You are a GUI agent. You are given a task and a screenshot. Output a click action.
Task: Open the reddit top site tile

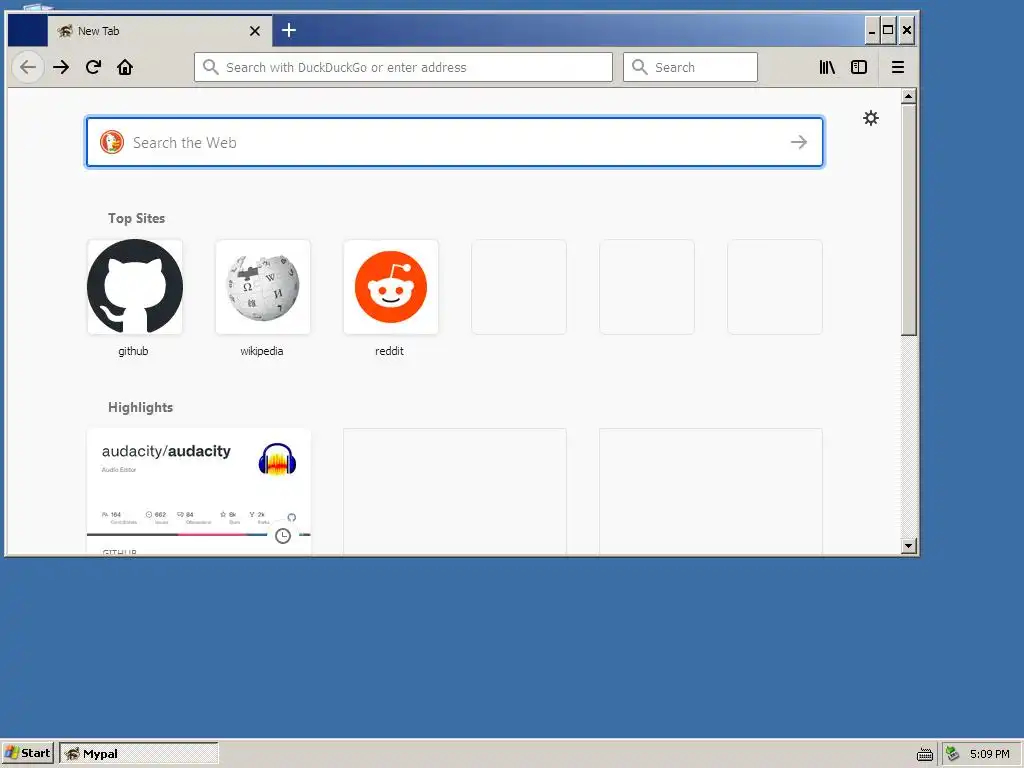391,287
